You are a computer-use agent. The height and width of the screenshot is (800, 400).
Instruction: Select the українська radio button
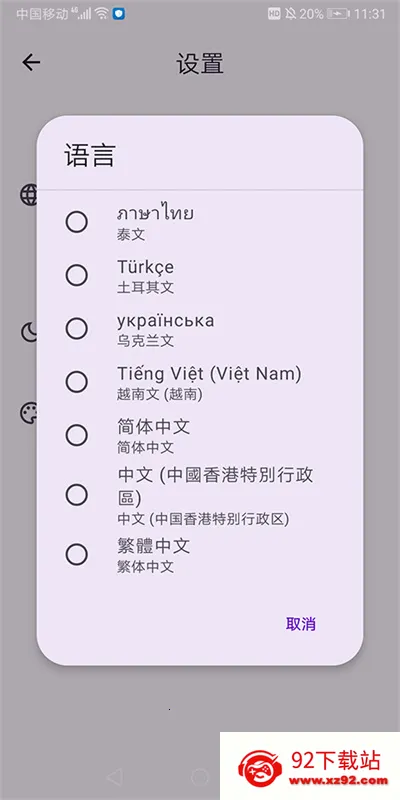(x=77, y=329)
